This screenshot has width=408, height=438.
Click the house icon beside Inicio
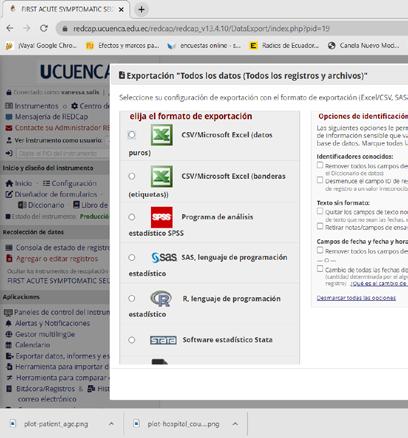[9, 183]
